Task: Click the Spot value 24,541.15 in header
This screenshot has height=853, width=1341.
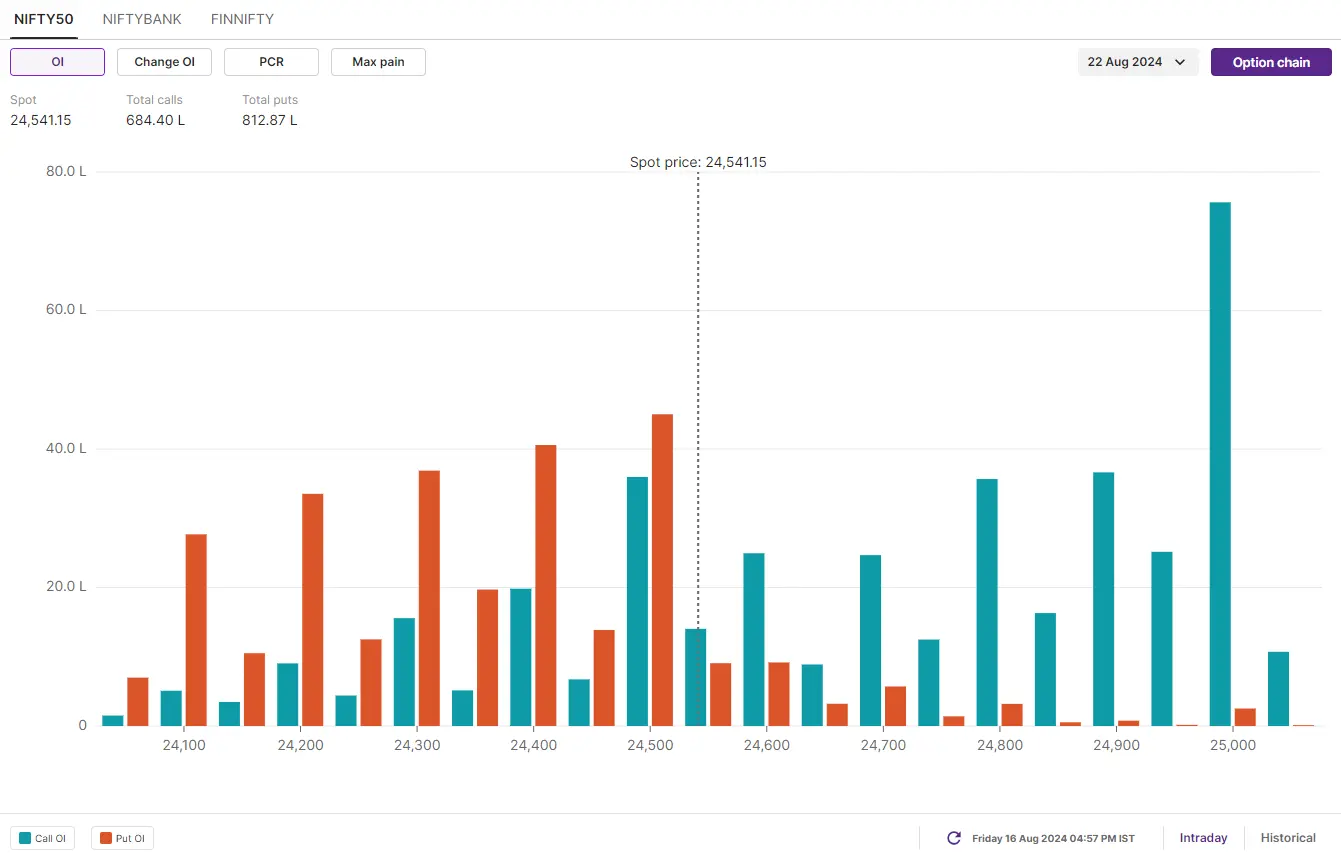Action: pyautogui.click(x=41, y=120)
